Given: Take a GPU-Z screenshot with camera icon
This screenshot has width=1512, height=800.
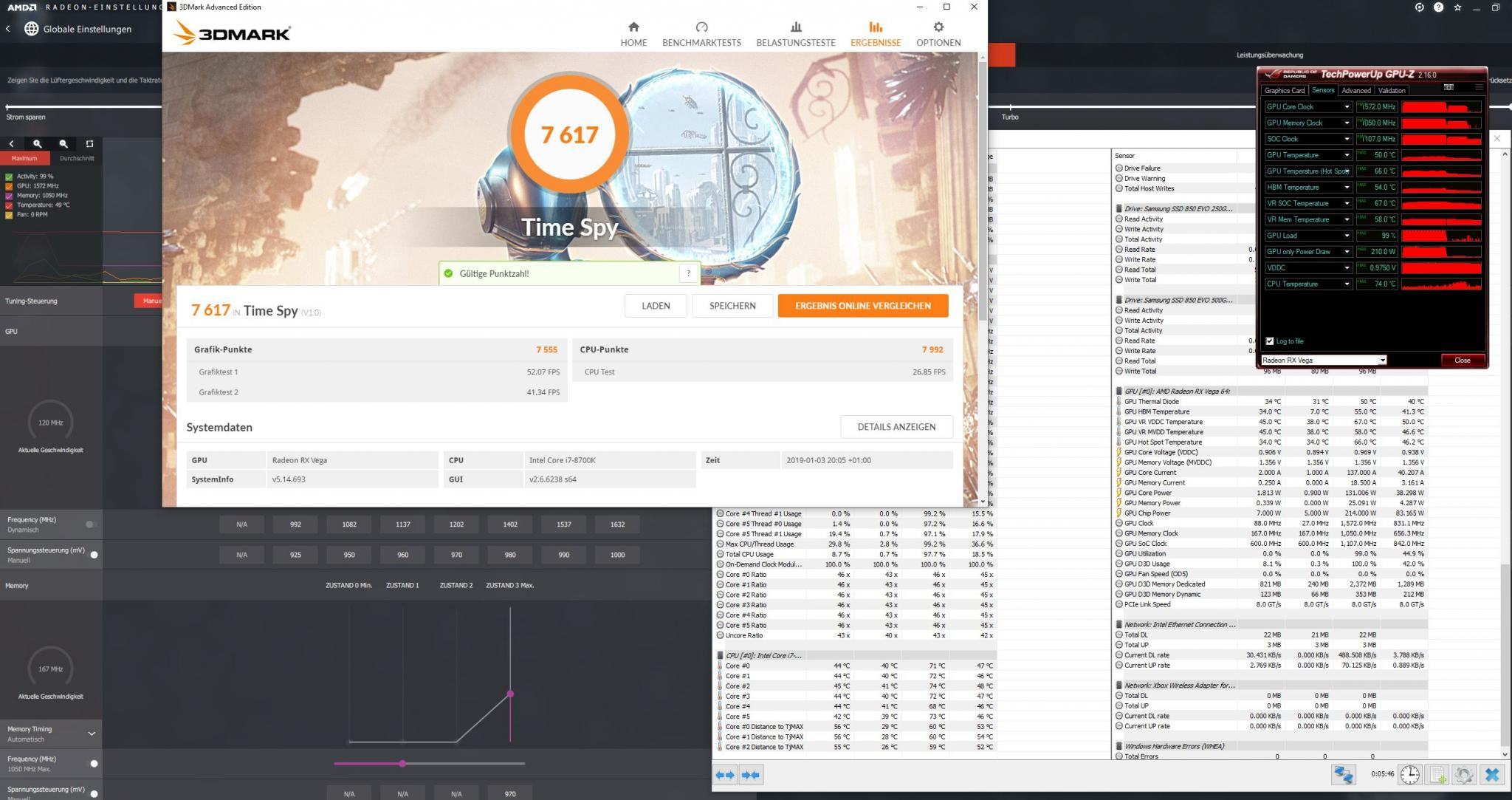Looking at the screenshot, I should [1449, 87].
